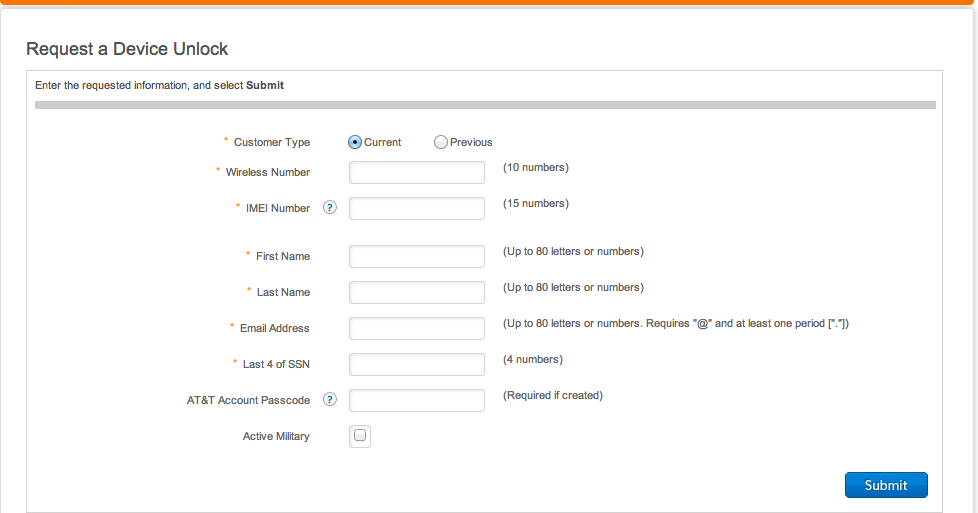Image resolution: width=978 pixels, height=513 pixels.
Task: Click the Active Military label text
Action: [x=276, y=436]
